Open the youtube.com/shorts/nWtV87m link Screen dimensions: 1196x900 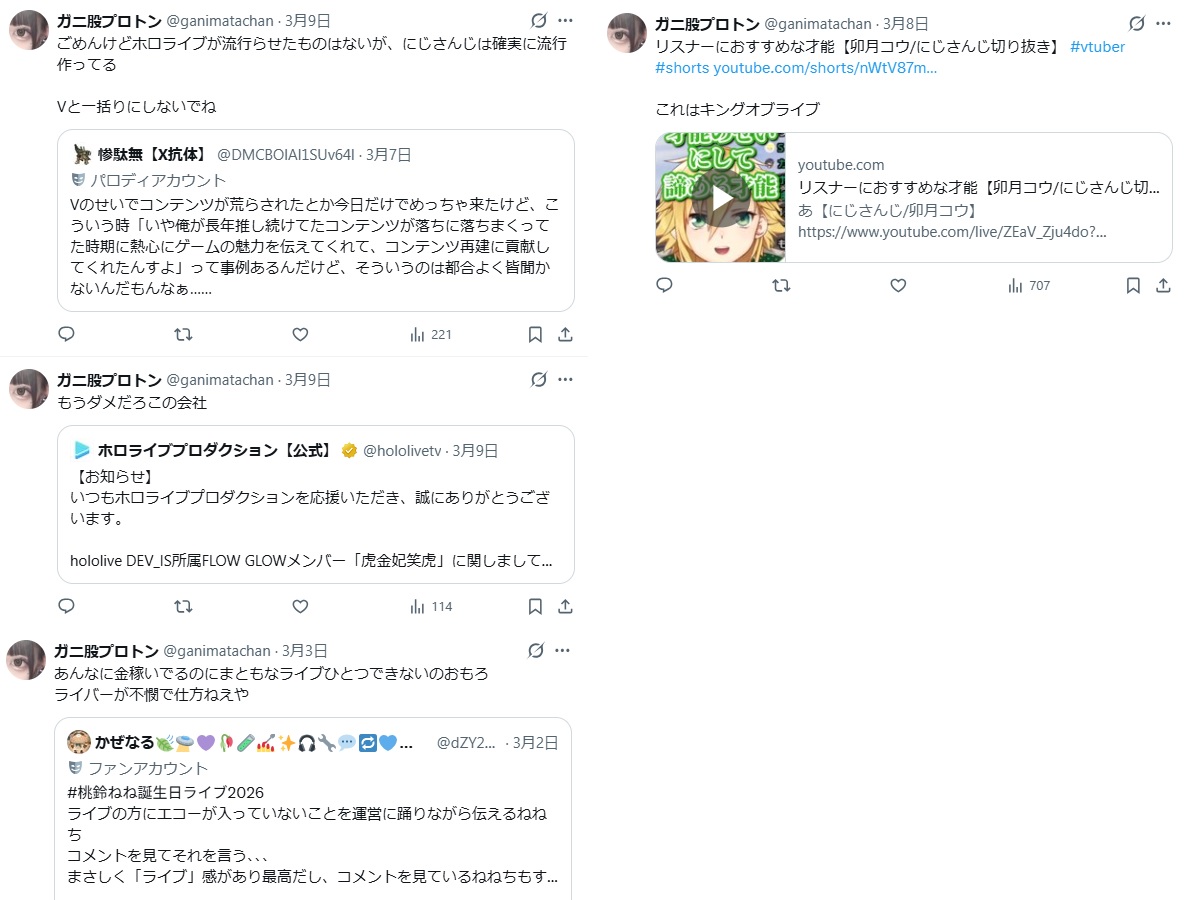pos(825,68)
